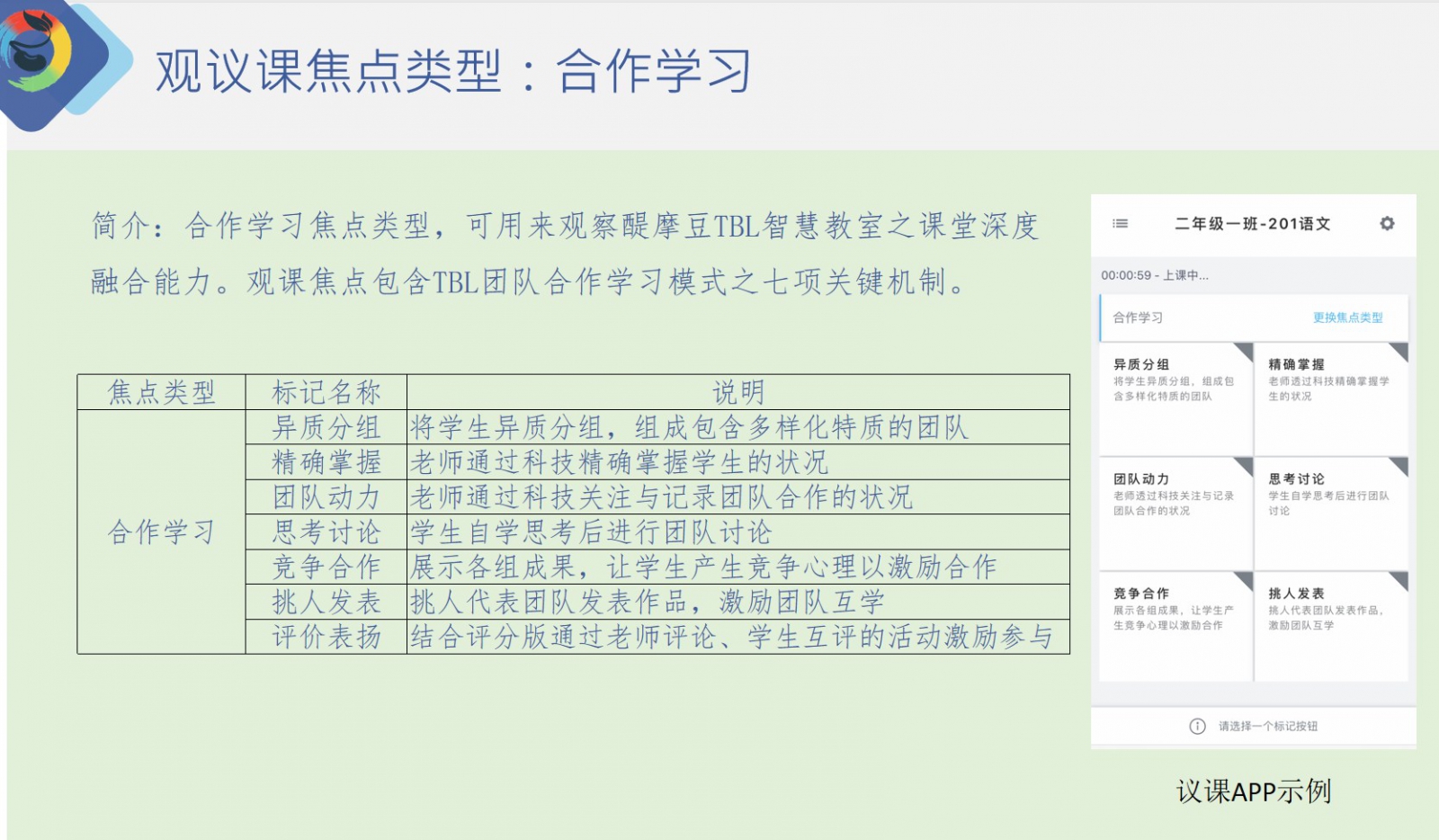Open the hamburger menu in the app header
This screenshot has height=840, width=1439.
click(1120, 224)
